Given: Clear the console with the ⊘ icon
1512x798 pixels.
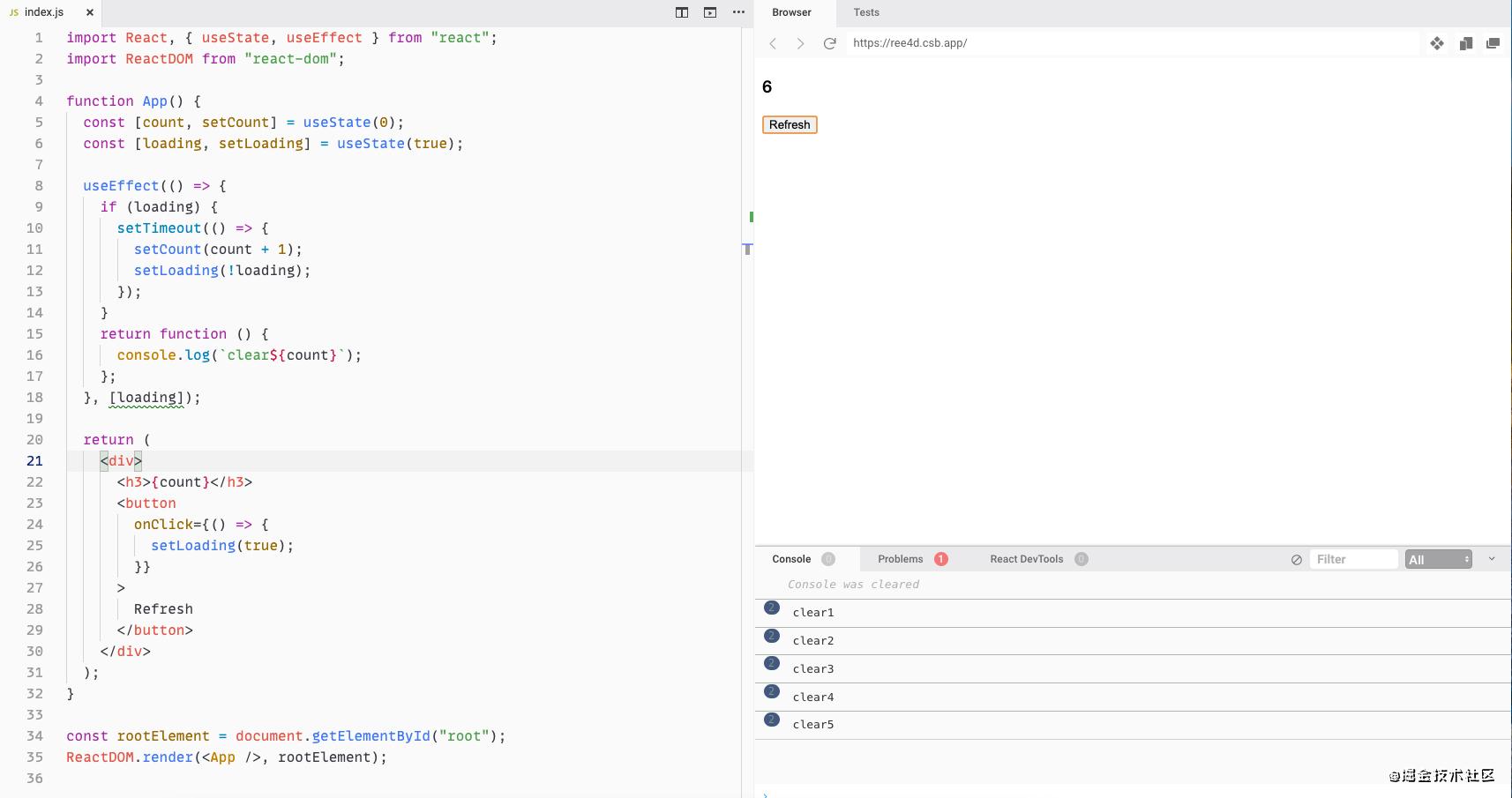Looking at the screenshot, I should point(1296,558).
